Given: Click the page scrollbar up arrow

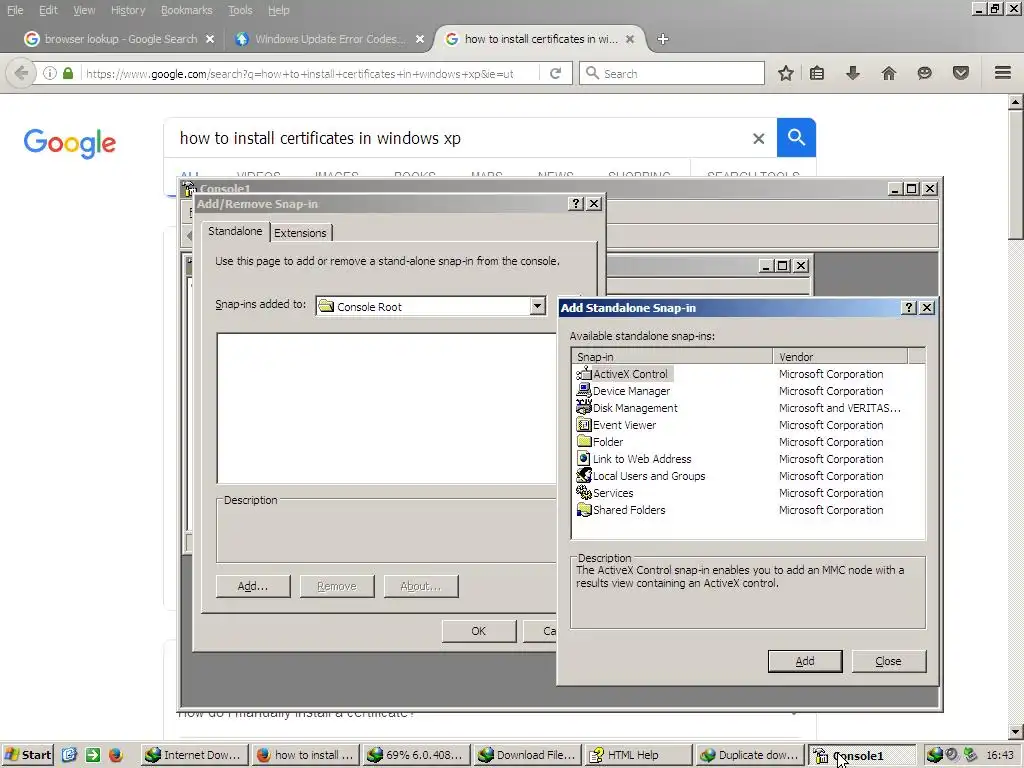Looking at the screenshot, I should (x=1015, y=102).
